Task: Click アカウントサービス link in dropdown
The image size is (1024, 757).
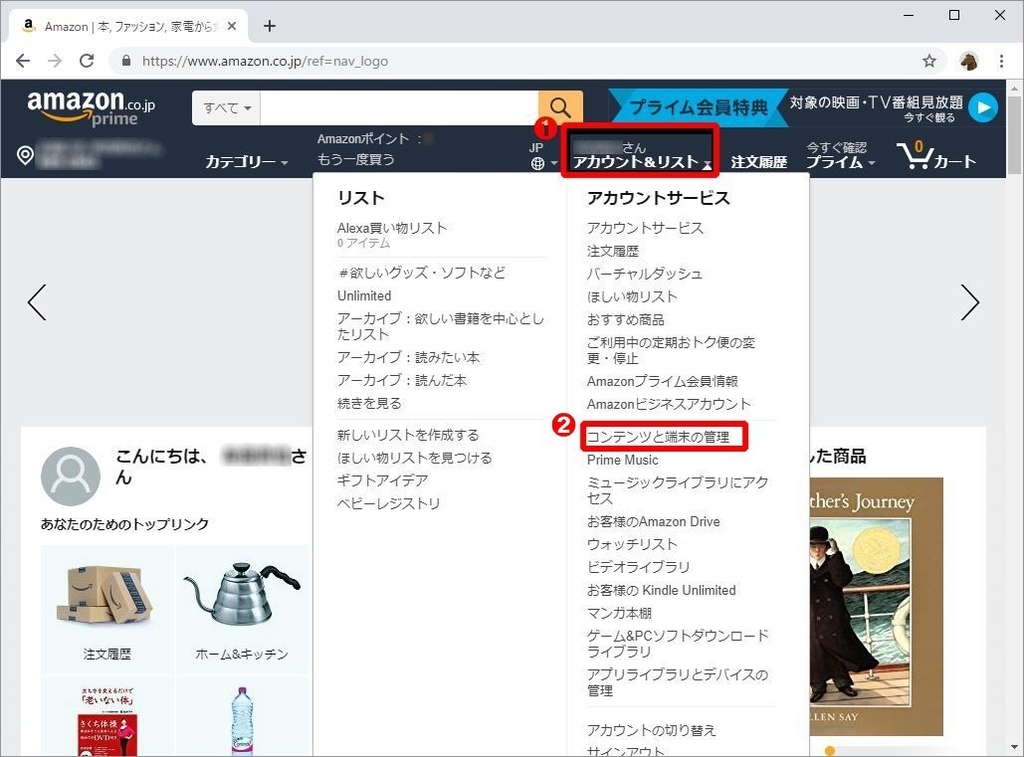Action: (645, 228)
